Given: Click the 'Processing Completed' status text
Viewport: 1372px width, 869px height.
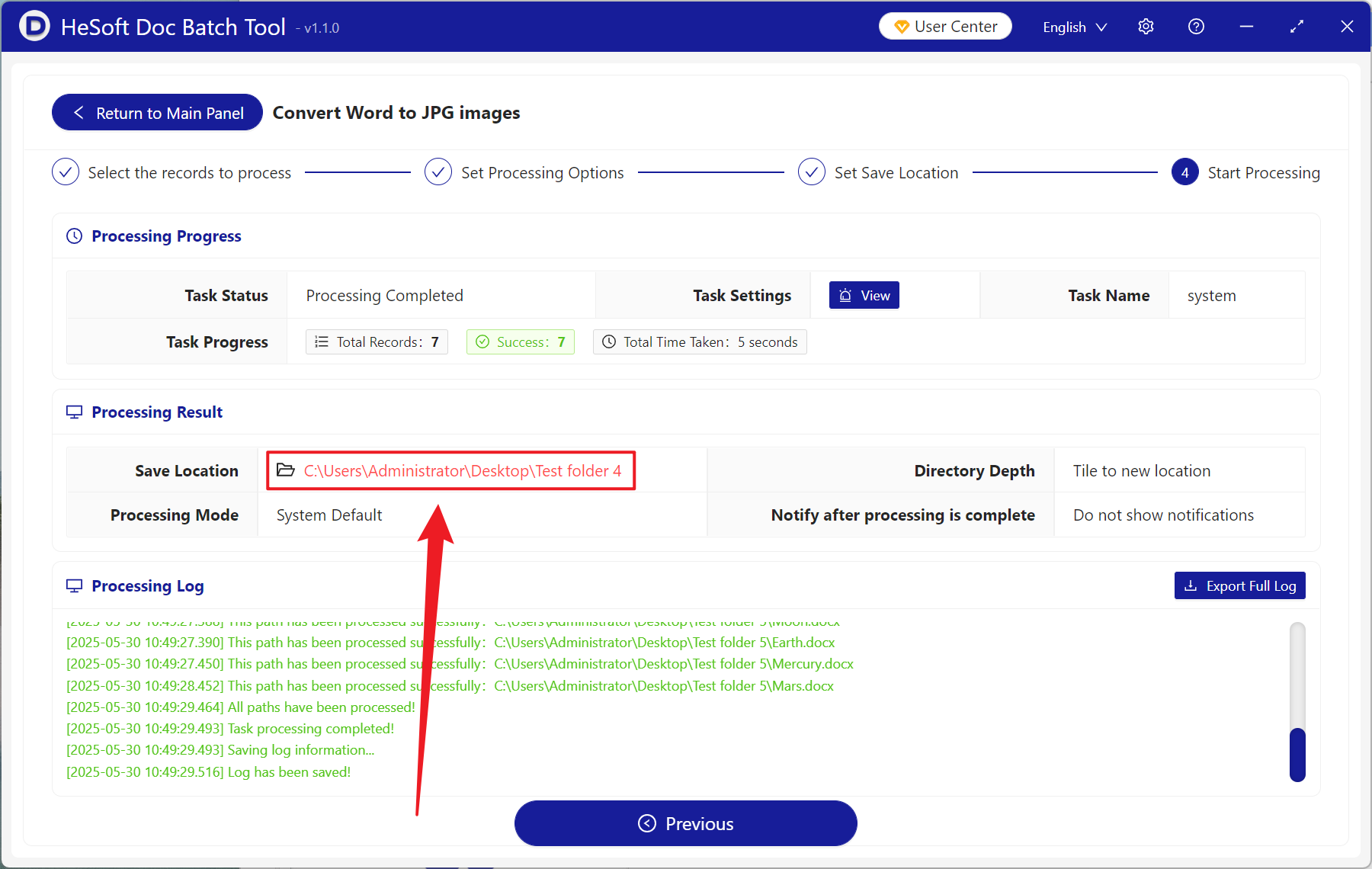Looking at the screenshot, I should (x=385, y=296).
